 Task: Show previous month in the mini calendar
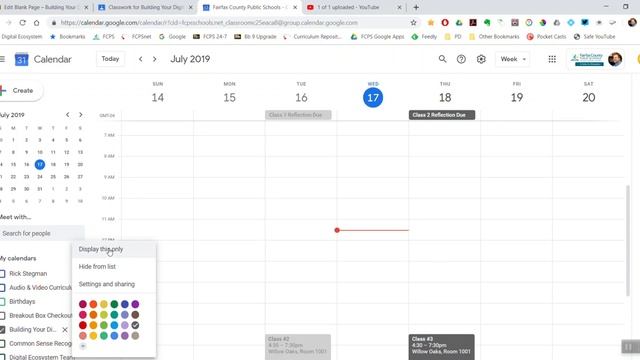(68, 115)
